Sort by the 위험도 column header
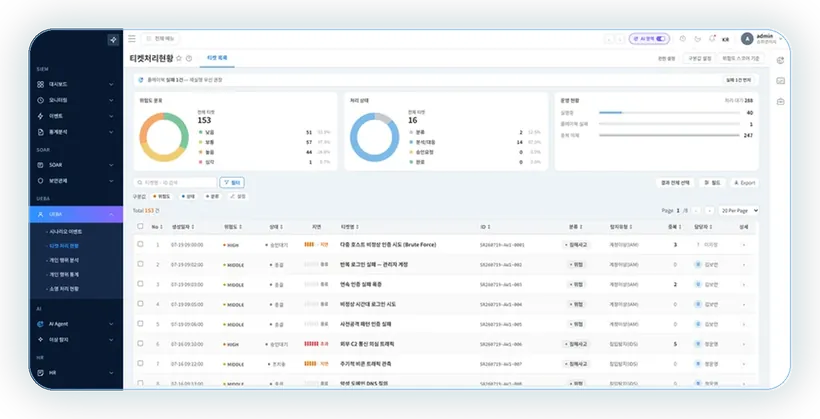The height and width of the screenshot is (419, 820). pos(233,227)
